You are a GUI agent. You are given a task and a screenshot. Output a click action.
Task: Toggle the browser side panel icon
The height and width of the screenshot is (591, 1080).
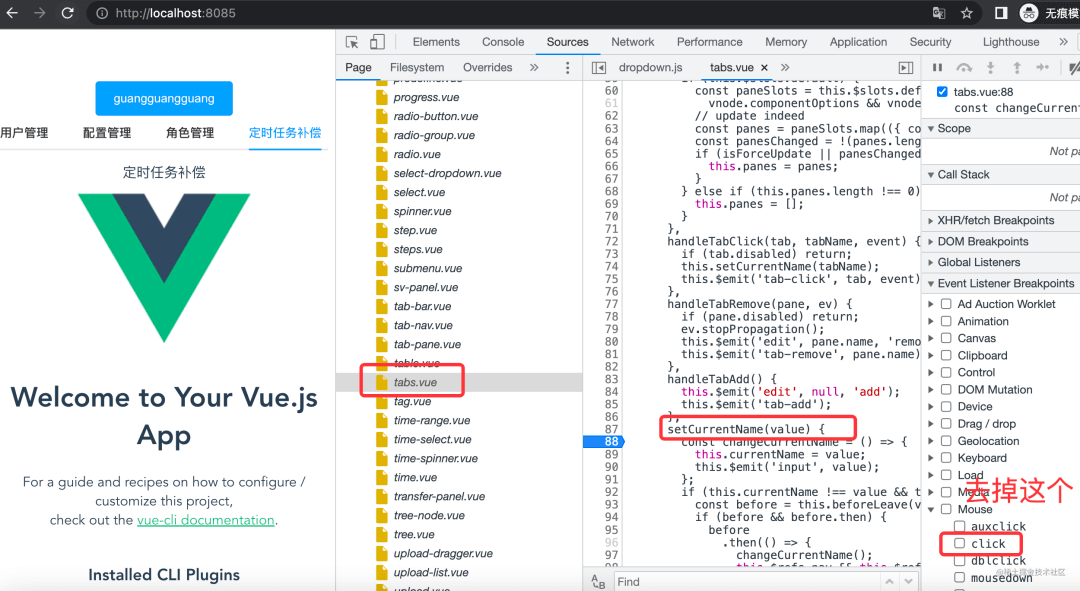click(x=1001, y=13)
